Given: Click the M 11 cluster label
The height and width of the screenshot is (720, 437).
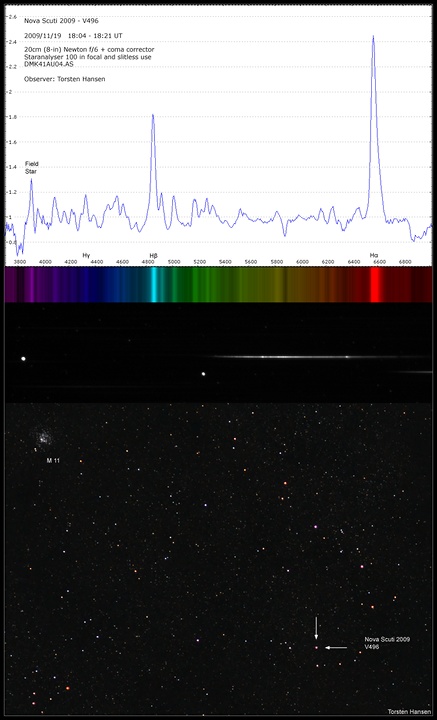Looking at the screenshot, I should pyautogui.click(x=54, y=461).
